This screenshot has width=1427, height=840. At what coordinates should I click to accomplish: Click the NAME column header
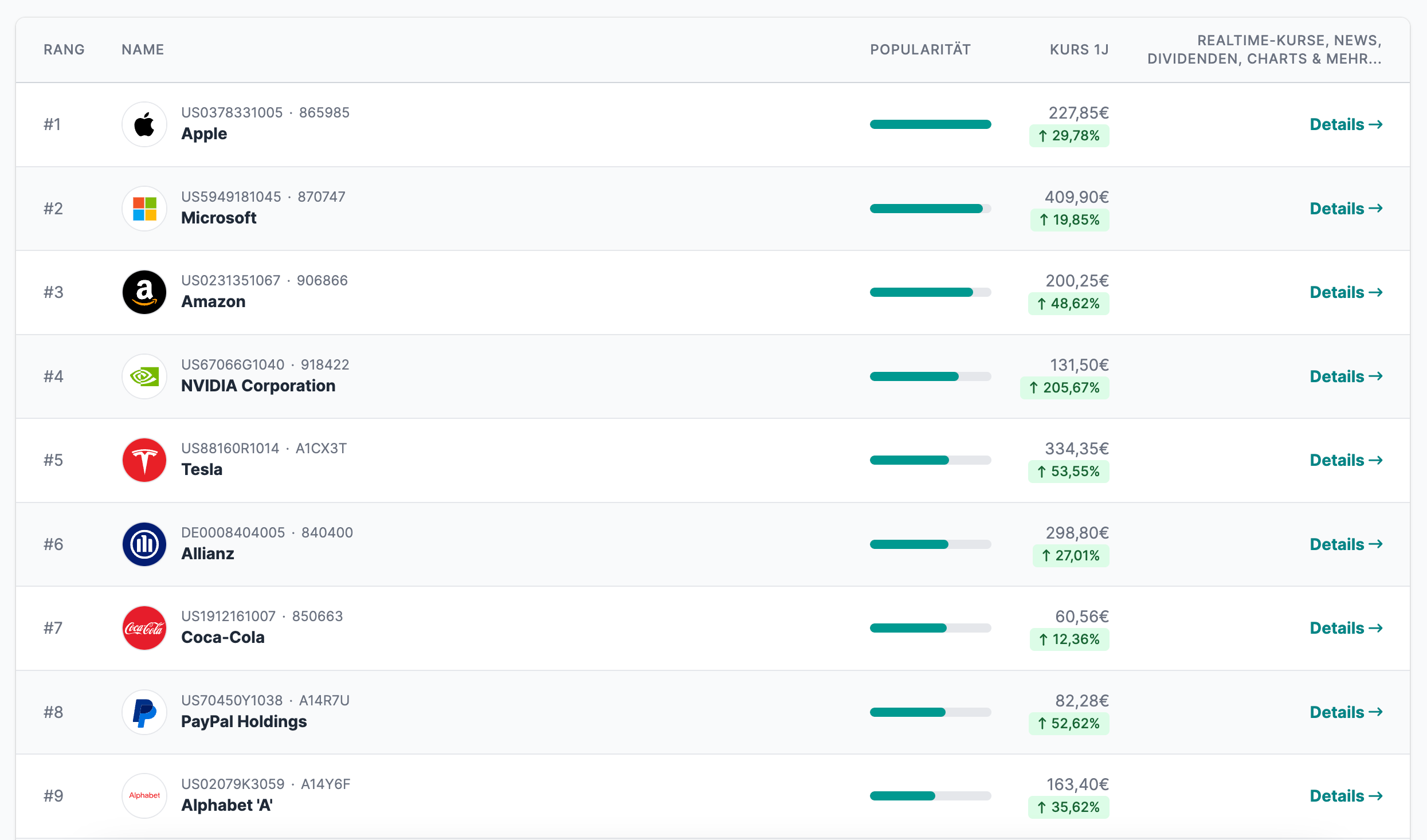(x=143, y=50)
